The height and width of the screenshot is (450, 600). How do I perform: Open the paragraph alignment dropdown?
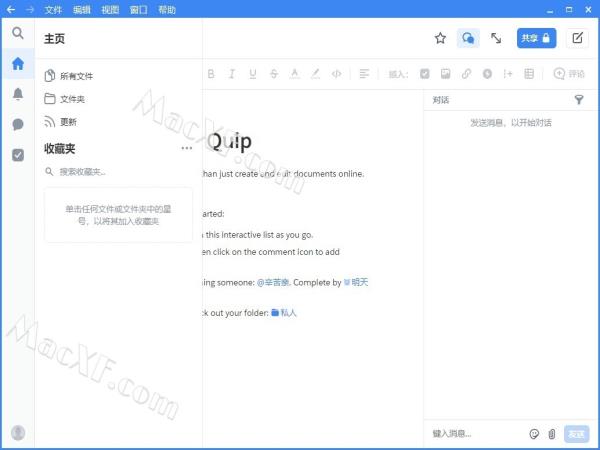click(364, 74)
